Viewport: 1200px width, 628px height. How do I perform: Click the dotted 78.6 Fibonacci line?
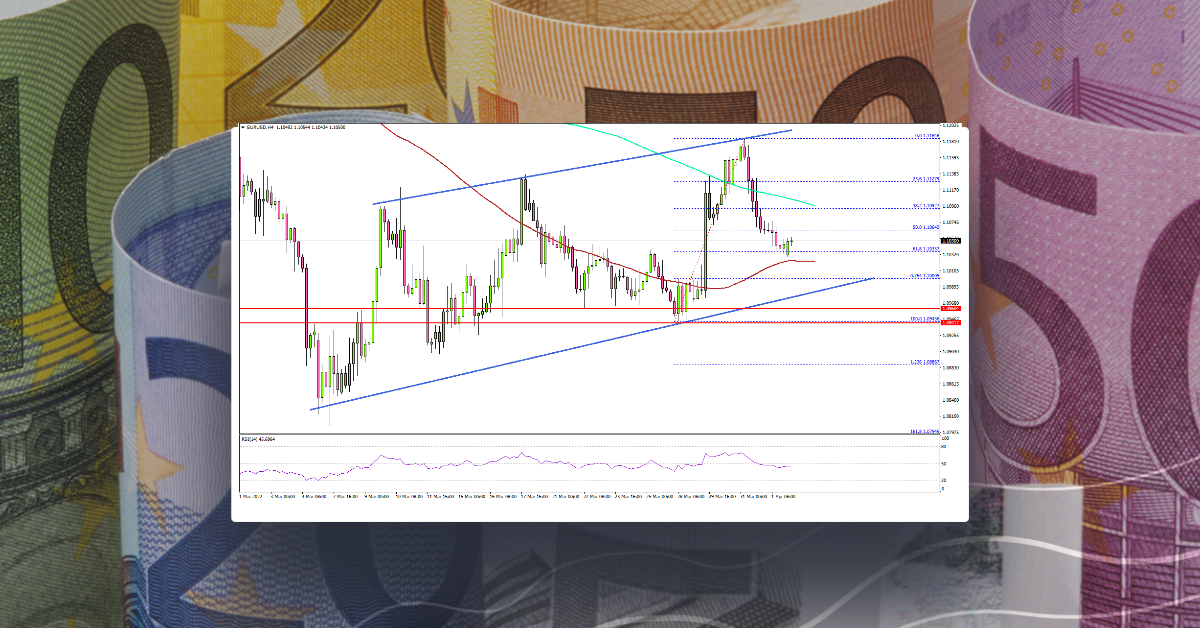pos(800,275)
